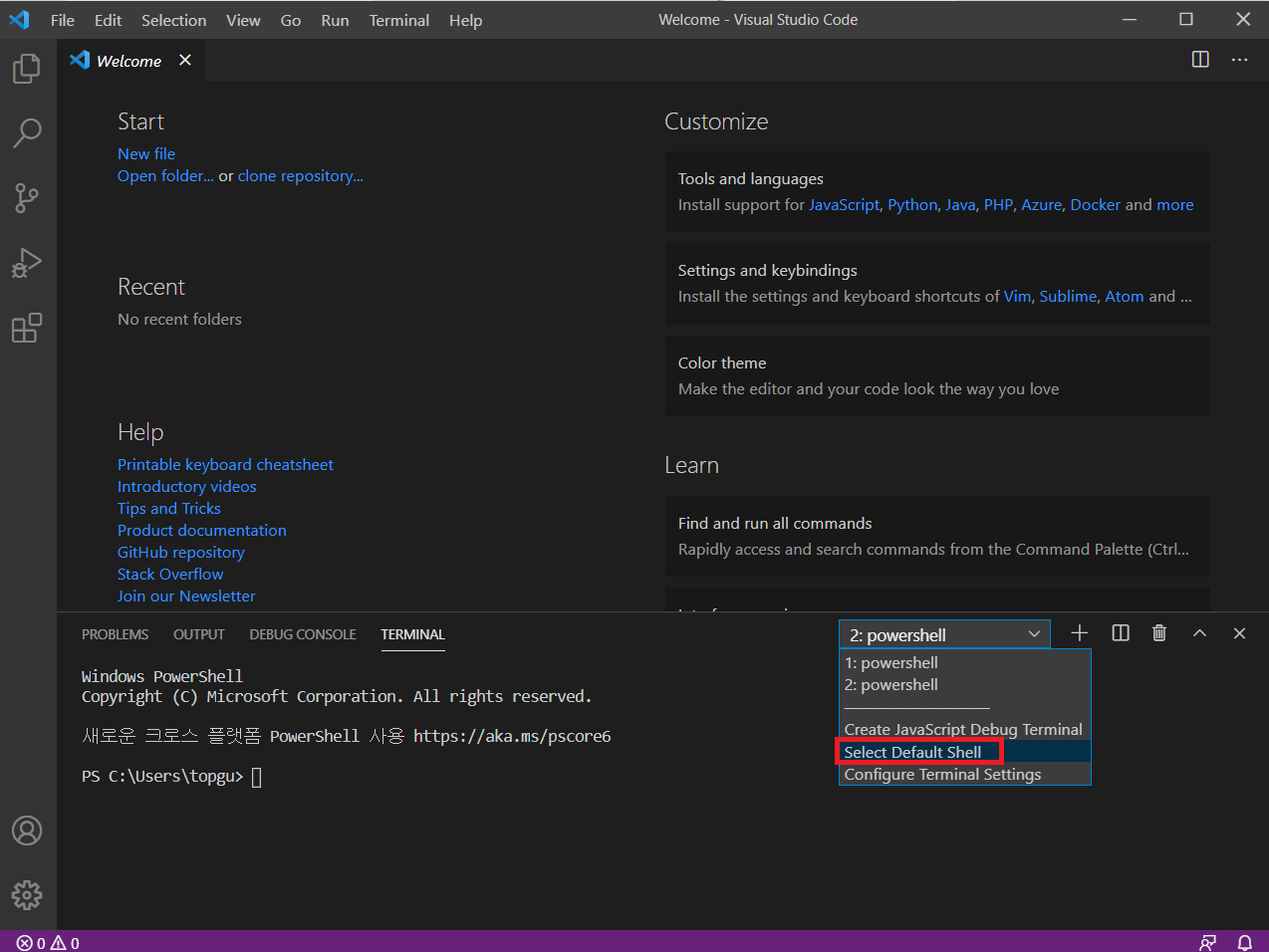Switch to the PROBLEMS panel tab
Image resolution: width=1269 pixels, height=952 pixels.
click(x=116, y=634)
